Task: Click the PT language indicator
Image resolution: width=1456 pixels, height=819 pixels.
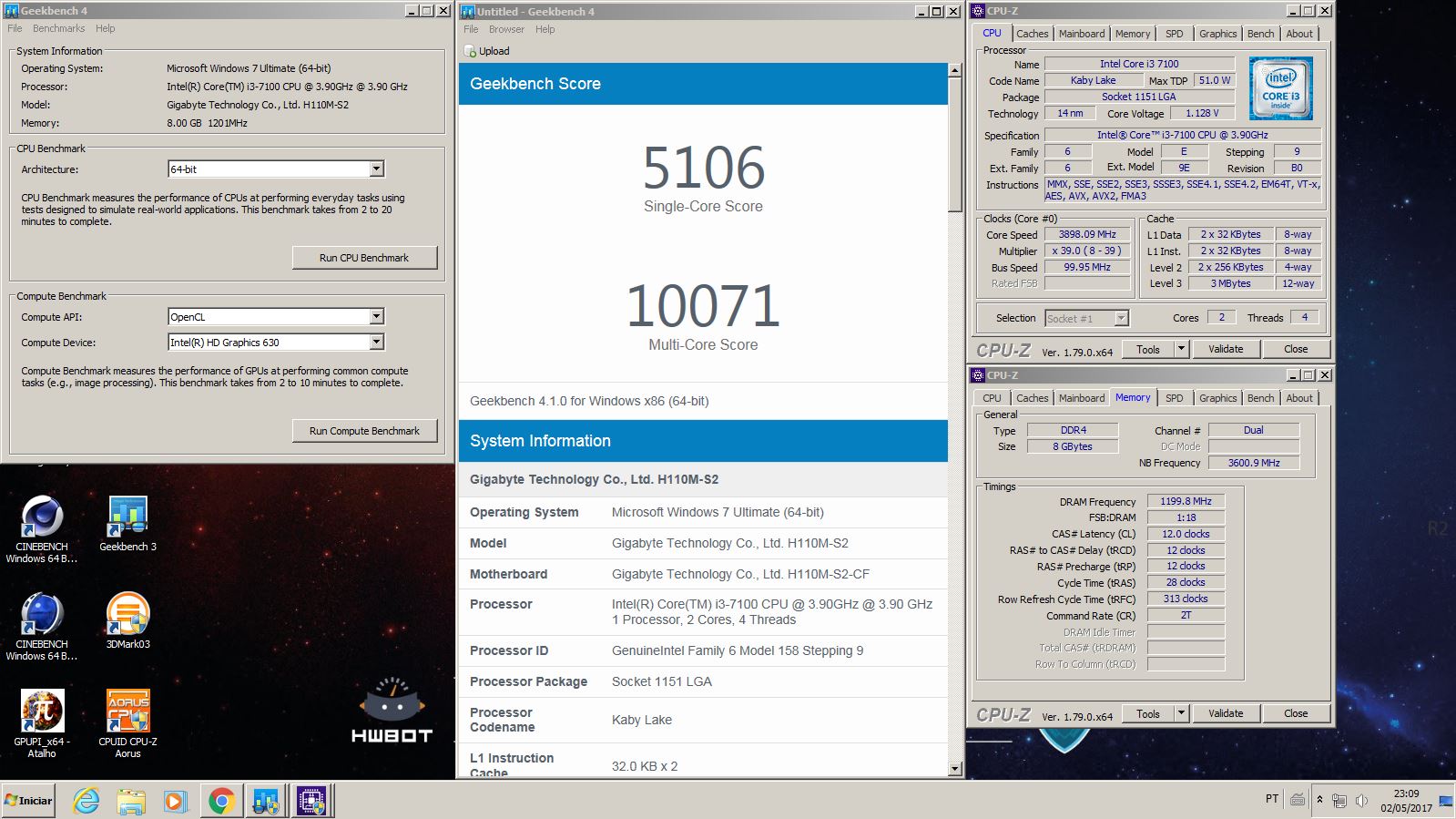Action: point(1271,799)
